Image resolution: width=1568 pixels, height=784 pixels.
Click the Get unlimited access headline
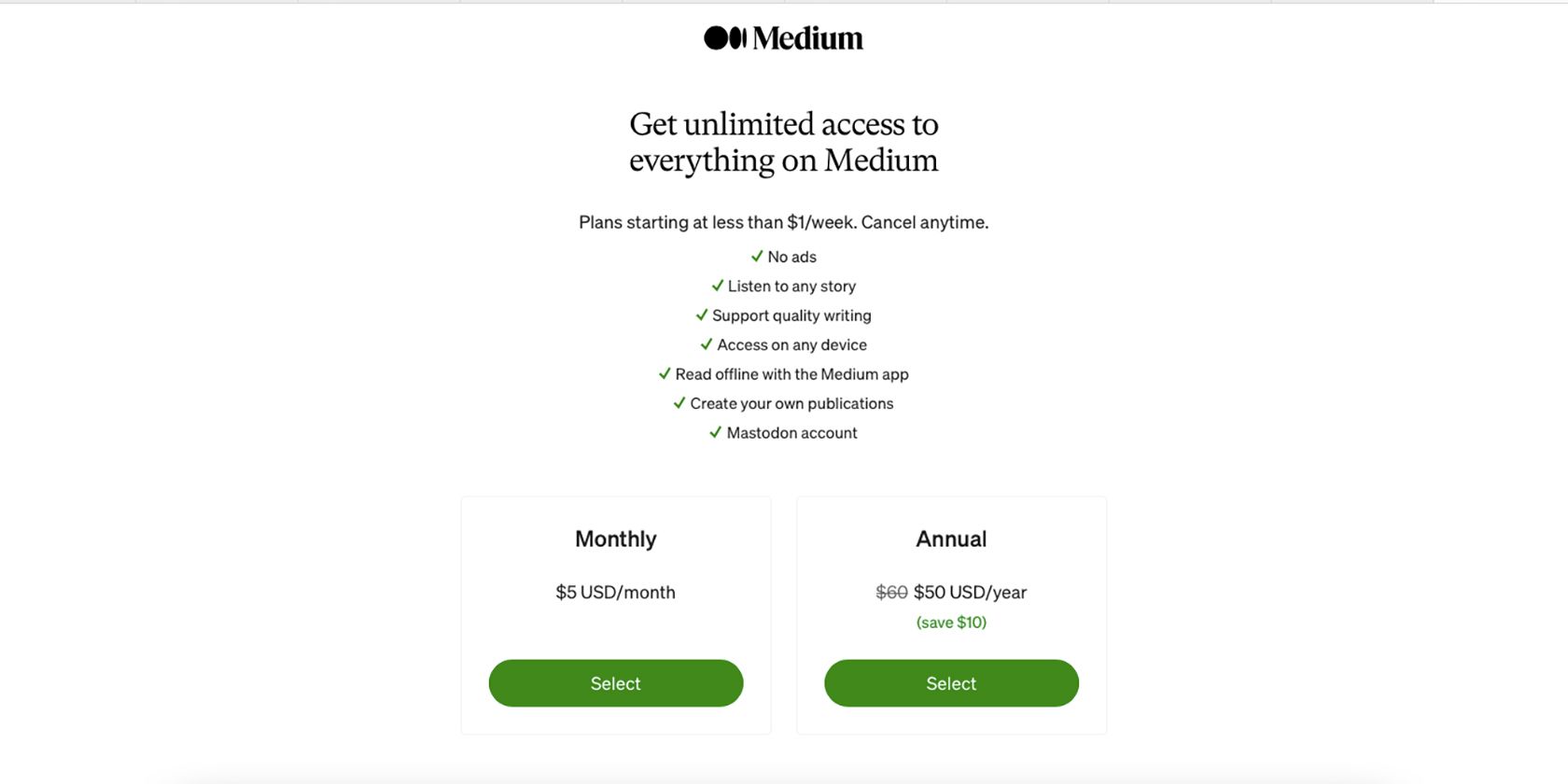coord(784,142)
